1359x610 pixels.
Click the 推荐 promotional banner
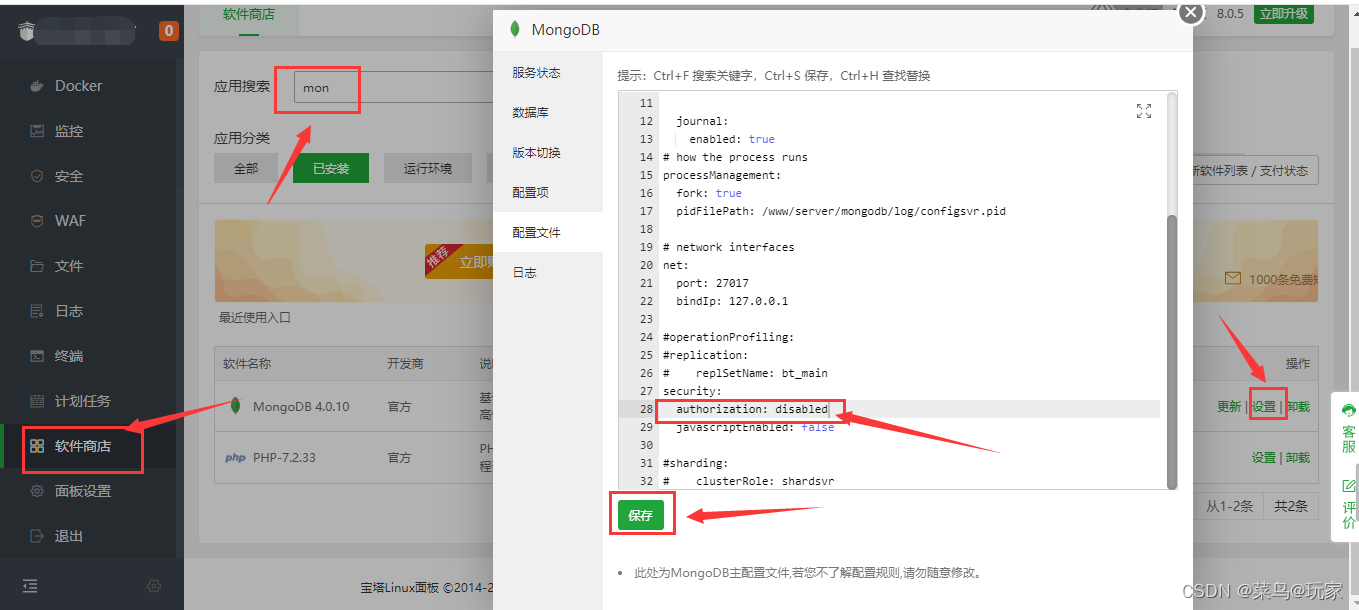pos(457,261)
